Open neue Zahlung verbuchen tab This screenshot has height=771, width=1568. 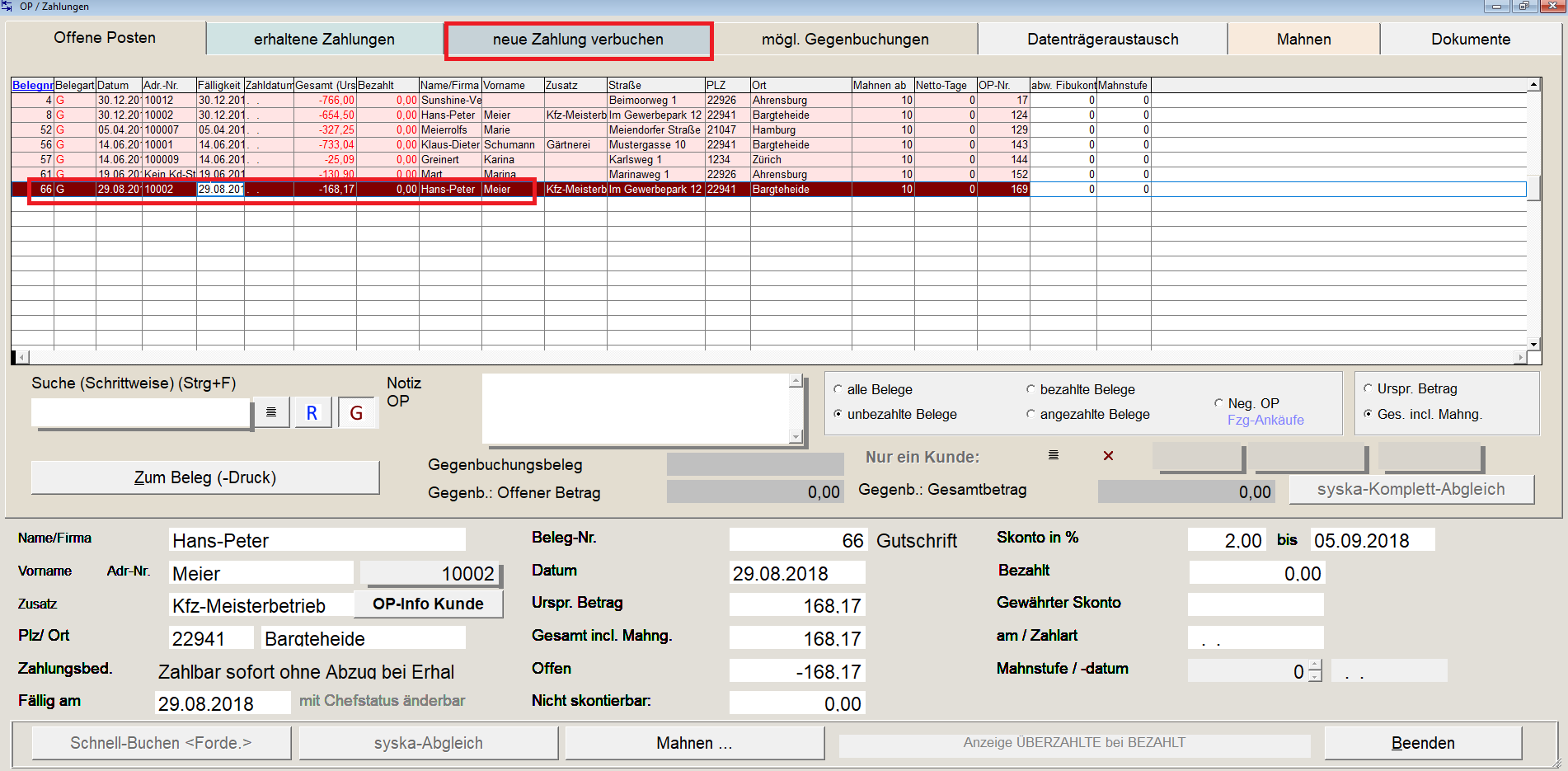pos(578,40)
